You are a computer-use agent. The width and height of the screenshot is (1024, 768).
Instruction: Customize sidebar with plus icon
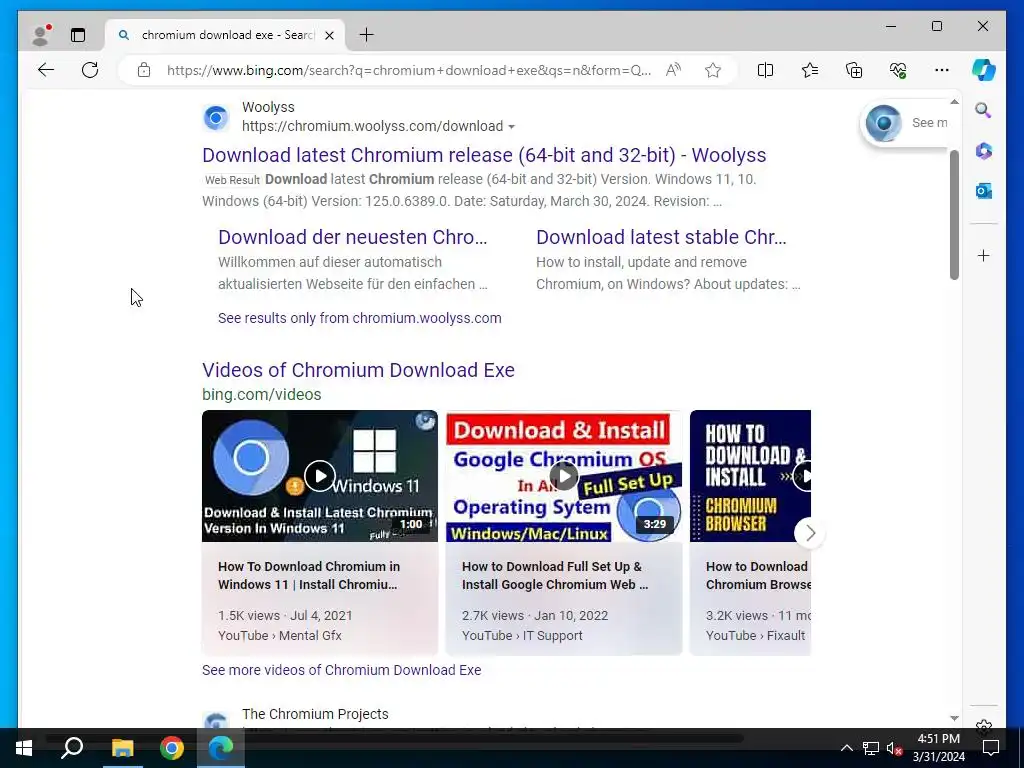(984, 255)
